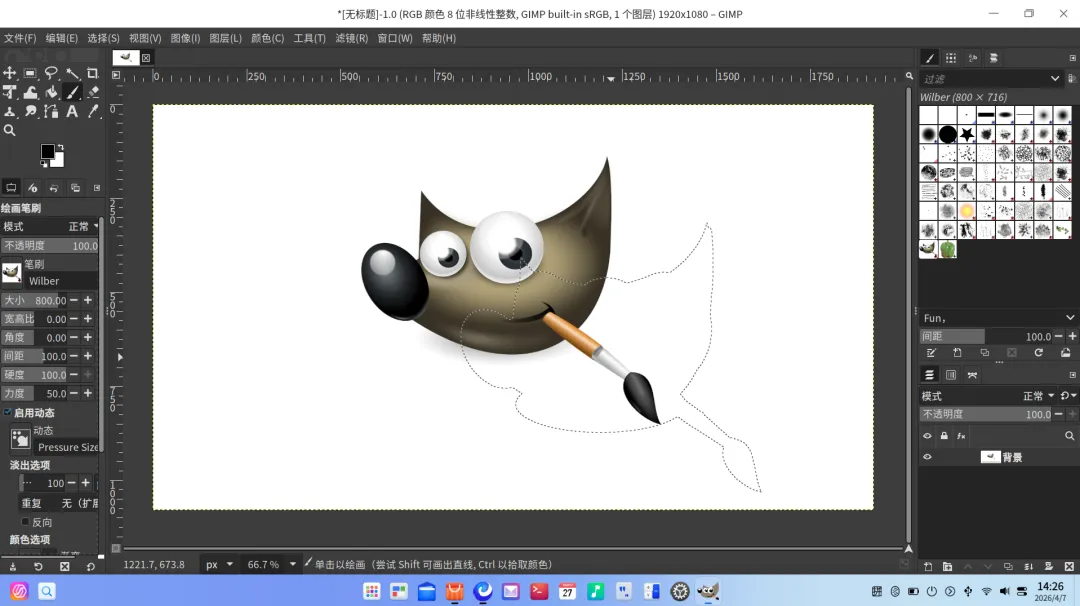This screenshot has width=1080, height=606.
Task: Select the Smudge tool
Action: pyautogui.click(x=30, y=111)
